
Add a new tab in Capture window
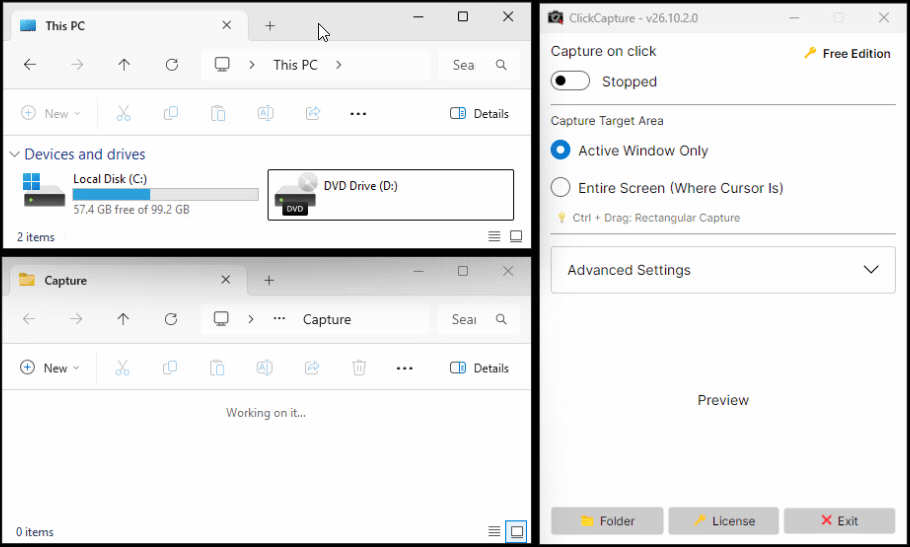click(269, 280)
